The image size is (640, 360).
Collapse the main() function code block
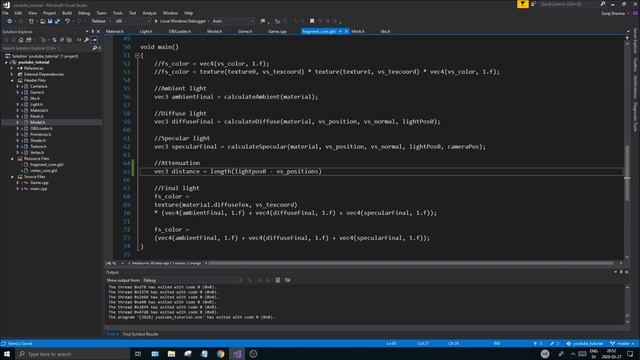(137, 55)
